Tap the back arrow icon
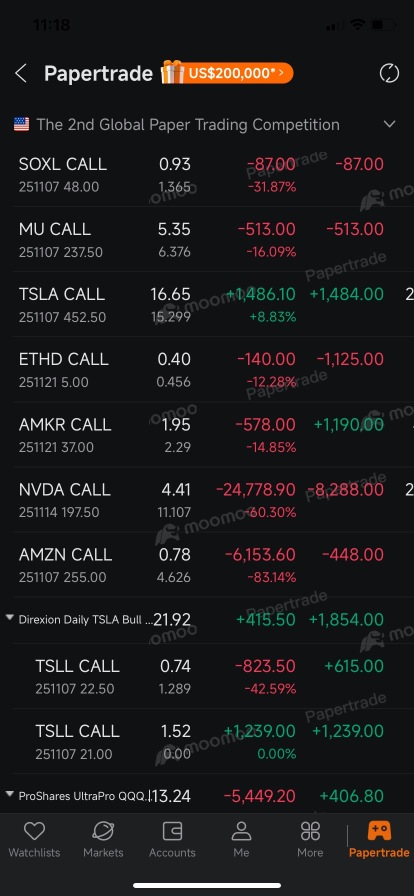The height and width of the screenshot is (896, 414). pos(21,74)
